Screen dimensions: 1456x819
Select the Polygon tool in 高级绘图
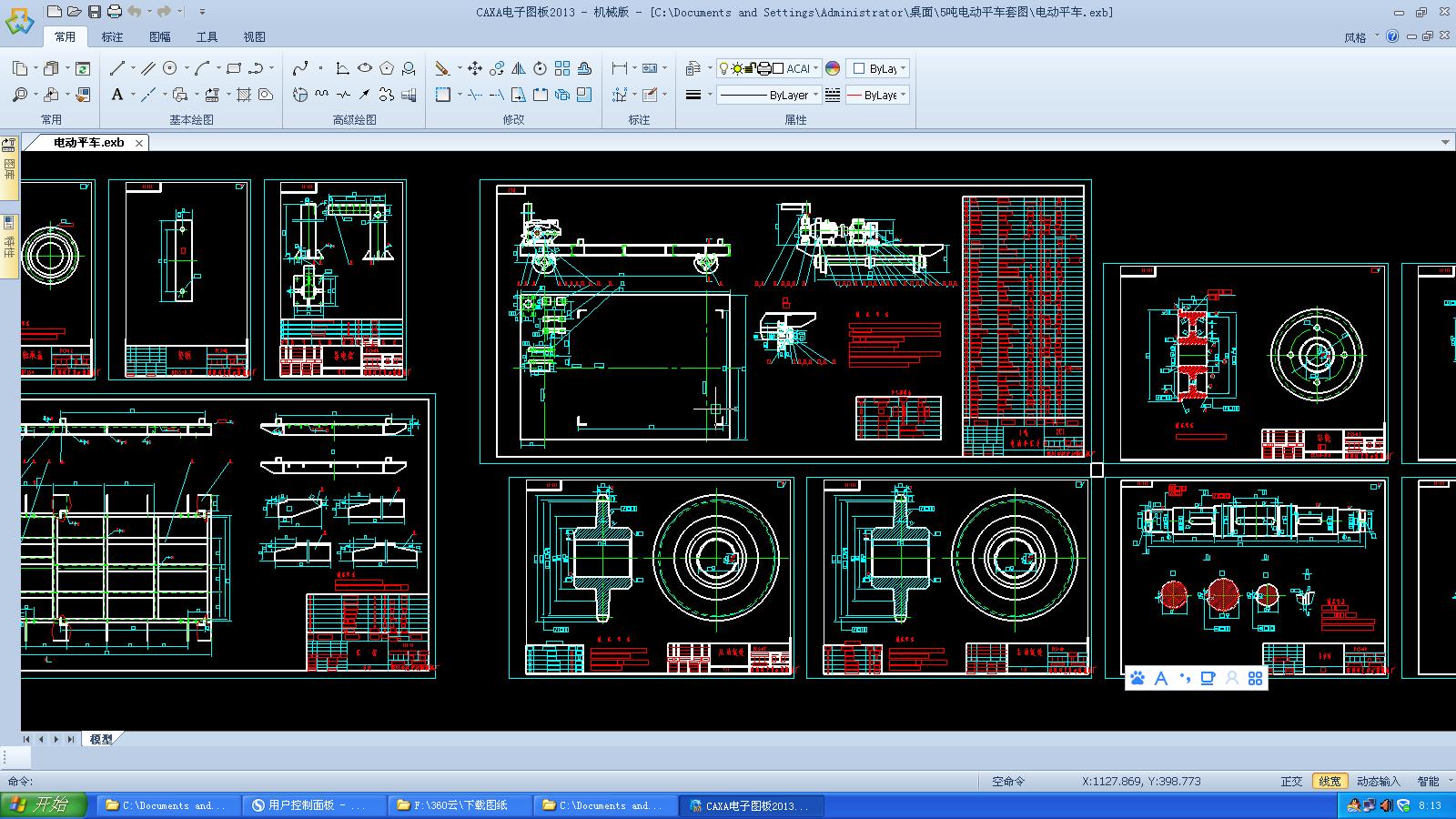coord(387,68)
